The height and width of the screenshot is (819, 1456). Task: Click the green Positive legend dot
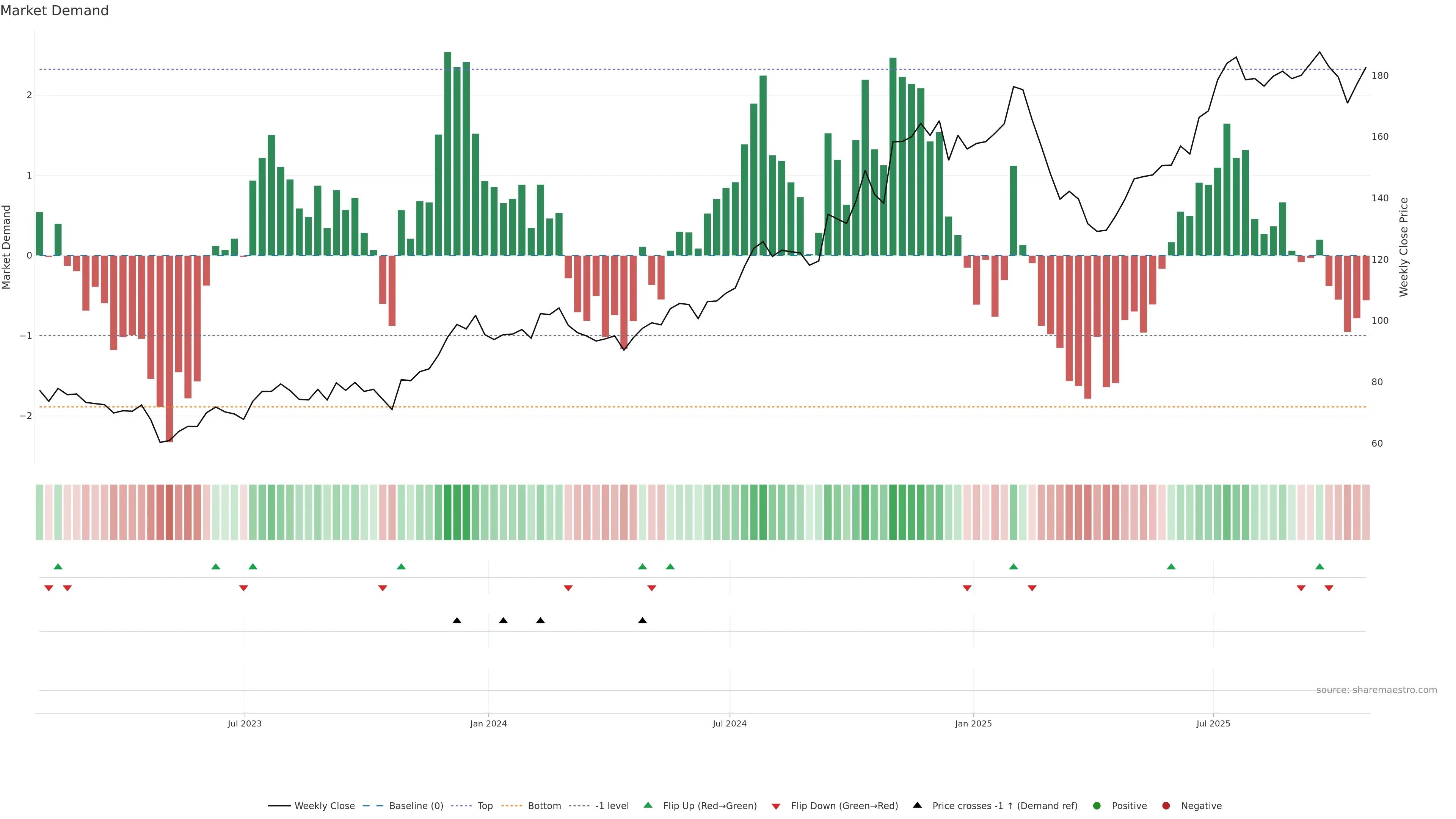[1097, 806]
